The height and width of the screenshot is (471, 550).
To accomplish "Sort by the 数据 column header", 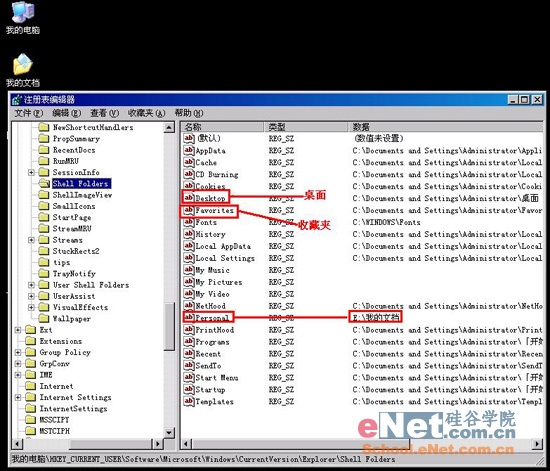I will click(x=445, y=127).
